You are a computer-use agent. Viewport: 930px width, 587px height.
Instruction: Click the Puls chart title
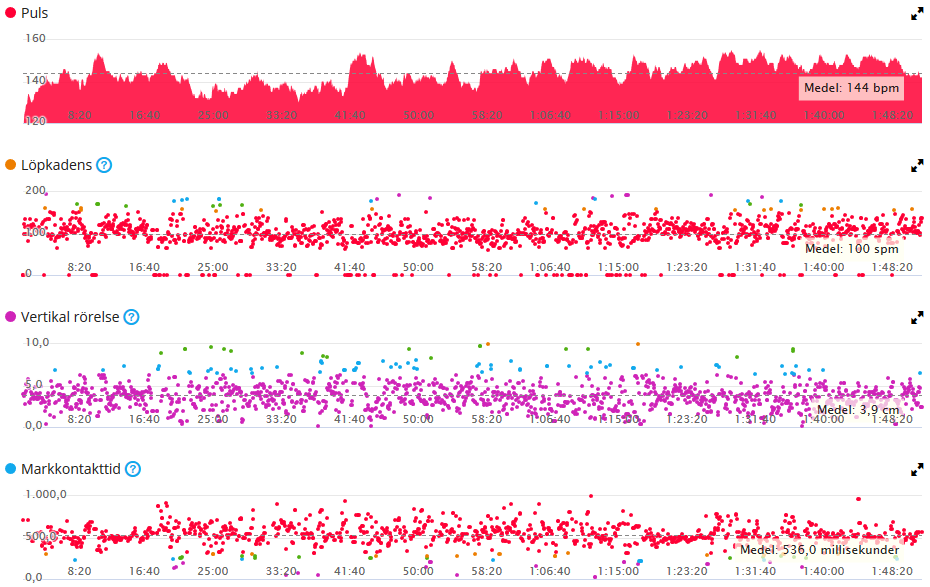point(34,13)
